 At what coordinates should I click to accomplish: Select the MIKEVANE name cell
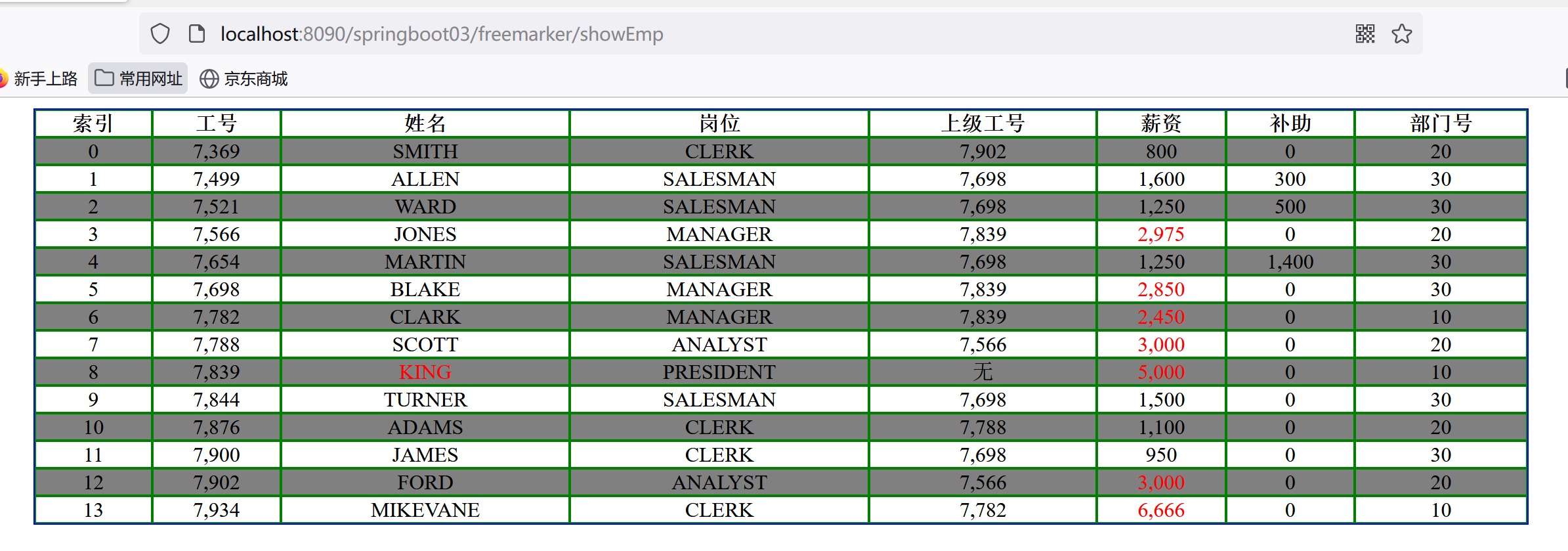pos(425,510)
